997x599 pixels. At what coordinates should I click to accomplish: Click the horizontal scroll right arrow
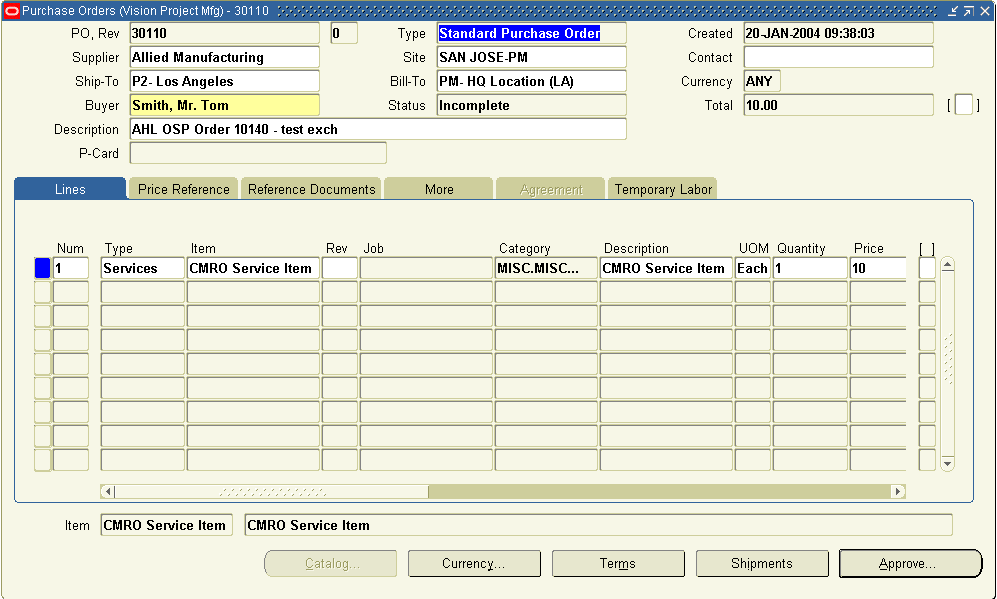pos(898,491)
